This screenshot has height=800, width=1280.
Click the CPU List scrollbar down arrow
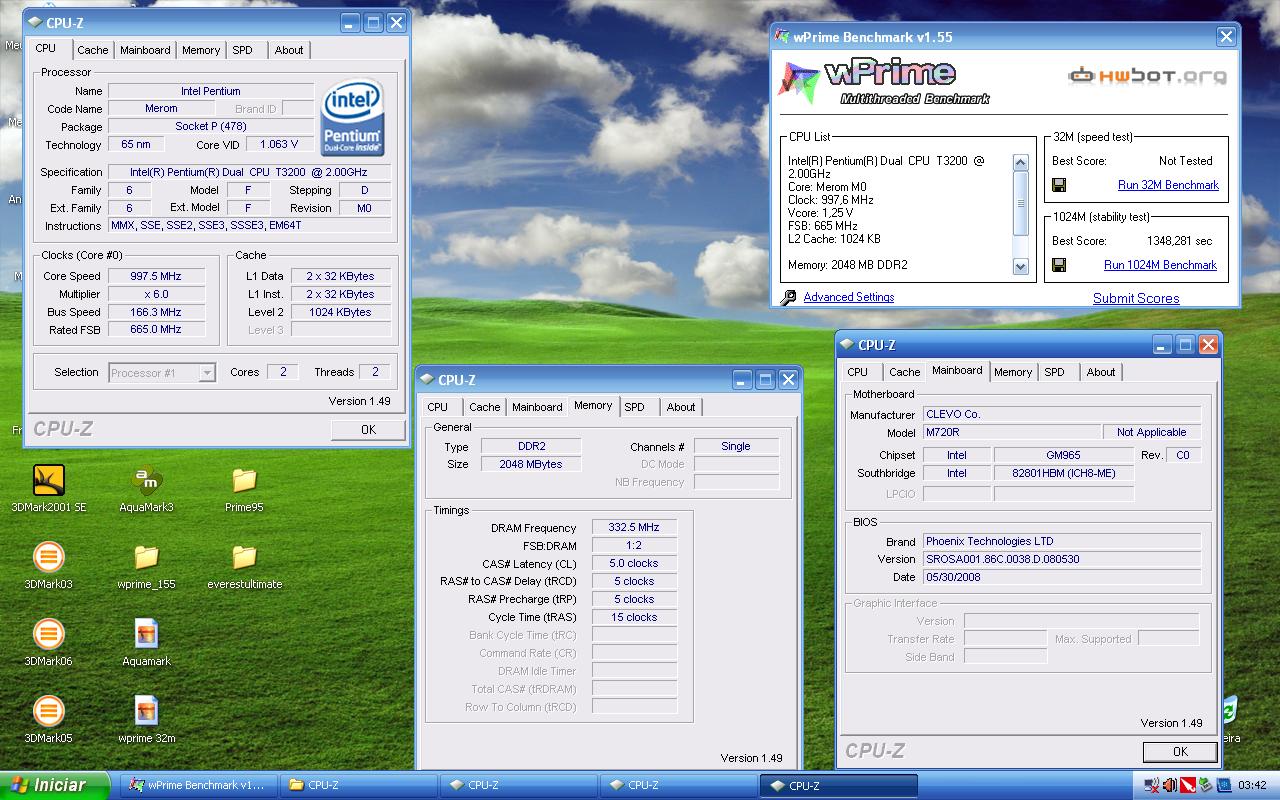1020,266
